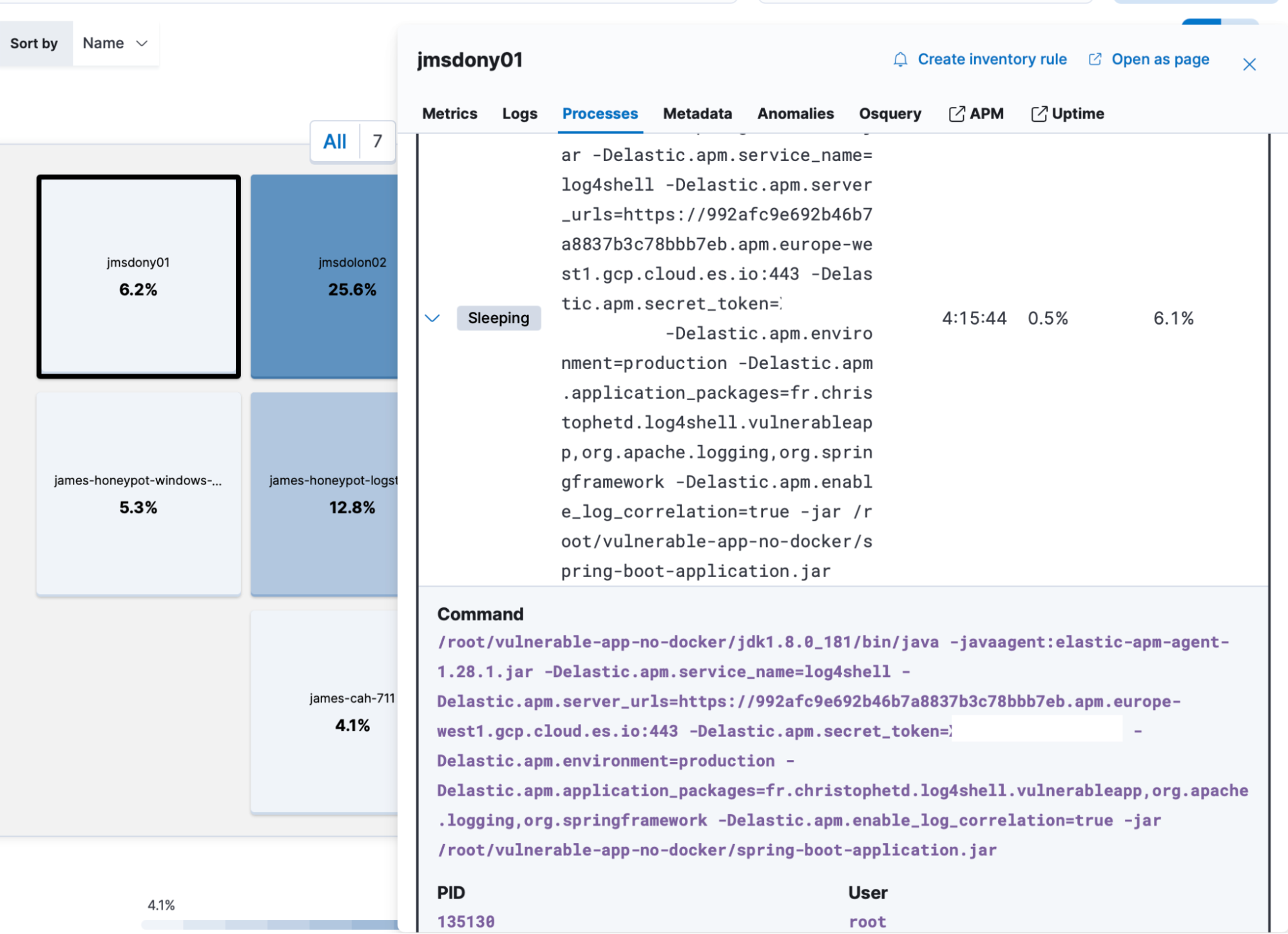This screenshot has width=1288, height=934.
Task: Click the jmsdony01 flyout title
Action: coord(470,60)
